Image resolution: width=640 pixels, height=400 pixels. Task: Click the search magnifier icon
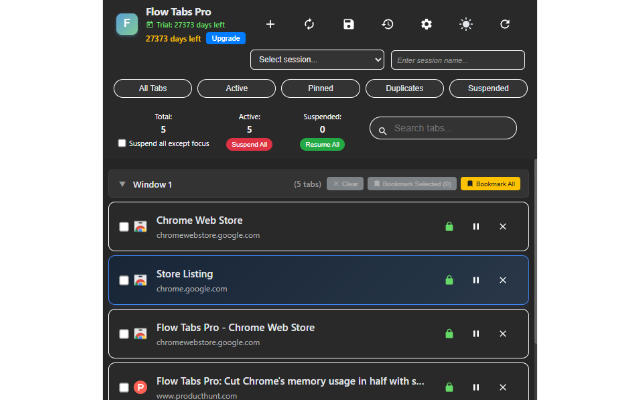coord(382,131)
